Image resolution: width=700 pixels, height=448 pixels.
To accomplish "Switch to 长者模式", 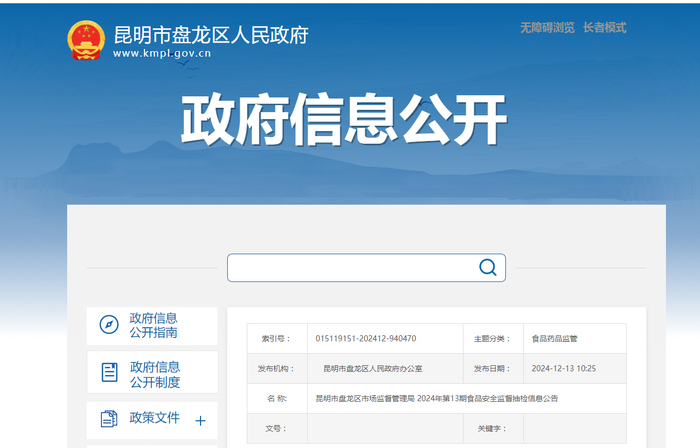I will [604, 28].
